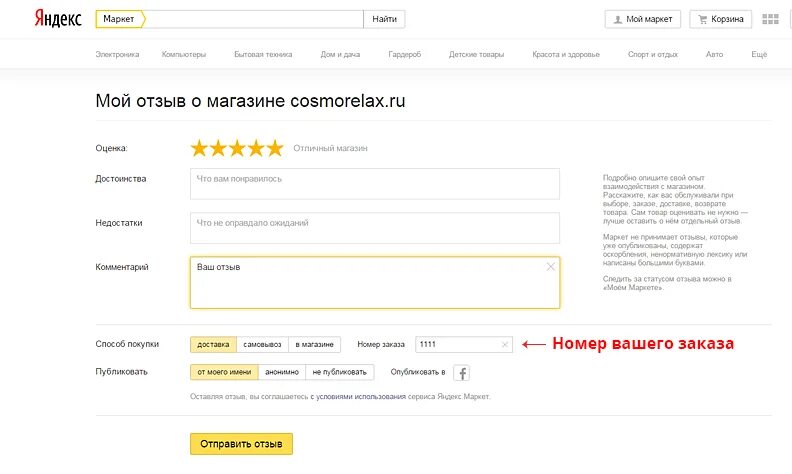Viewport: 792px width, 474px height.
Task: Open the services grid icon
Action: click(770, 19)
